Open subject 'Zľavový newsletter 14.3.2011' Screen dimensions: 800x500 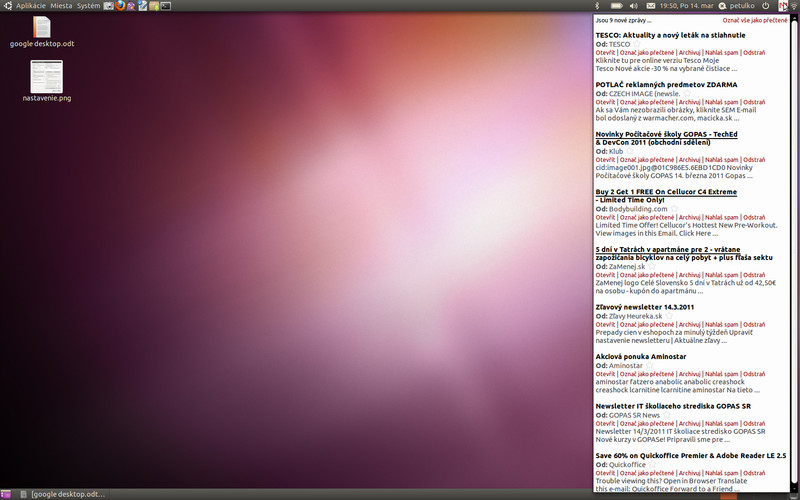[x=644, y=307]
